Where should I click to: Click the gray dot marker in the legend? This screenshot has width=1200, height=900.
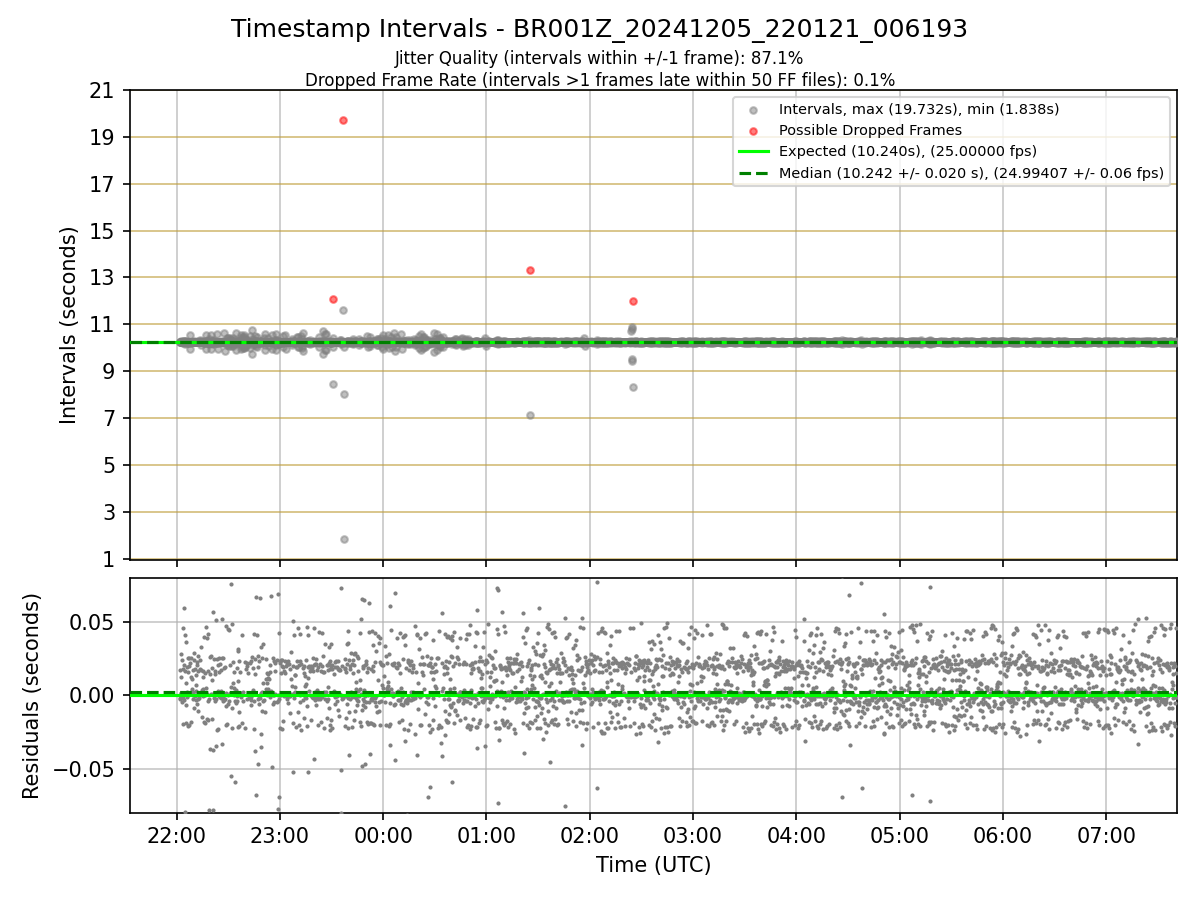tap(754, 110)
